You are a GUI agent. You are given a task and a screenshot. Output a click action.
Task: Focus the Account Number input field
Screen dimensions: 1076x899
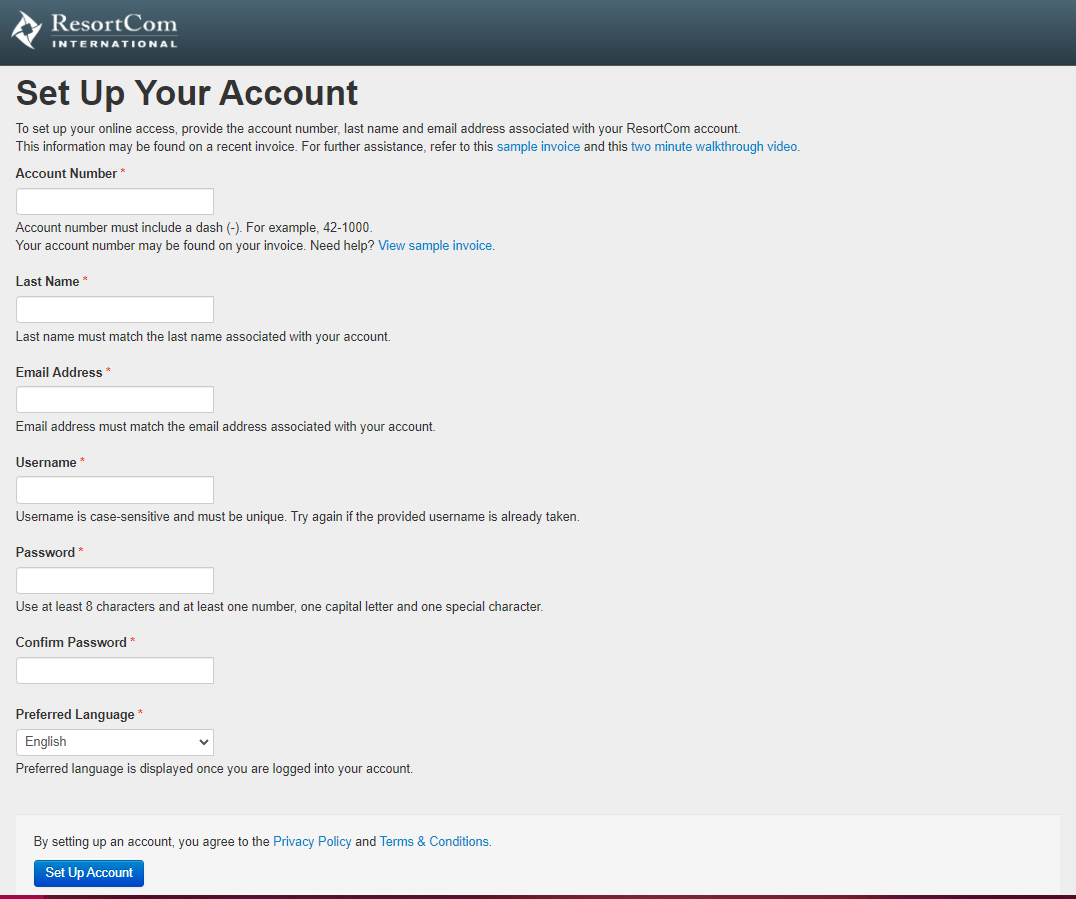[x=115, y=202]
